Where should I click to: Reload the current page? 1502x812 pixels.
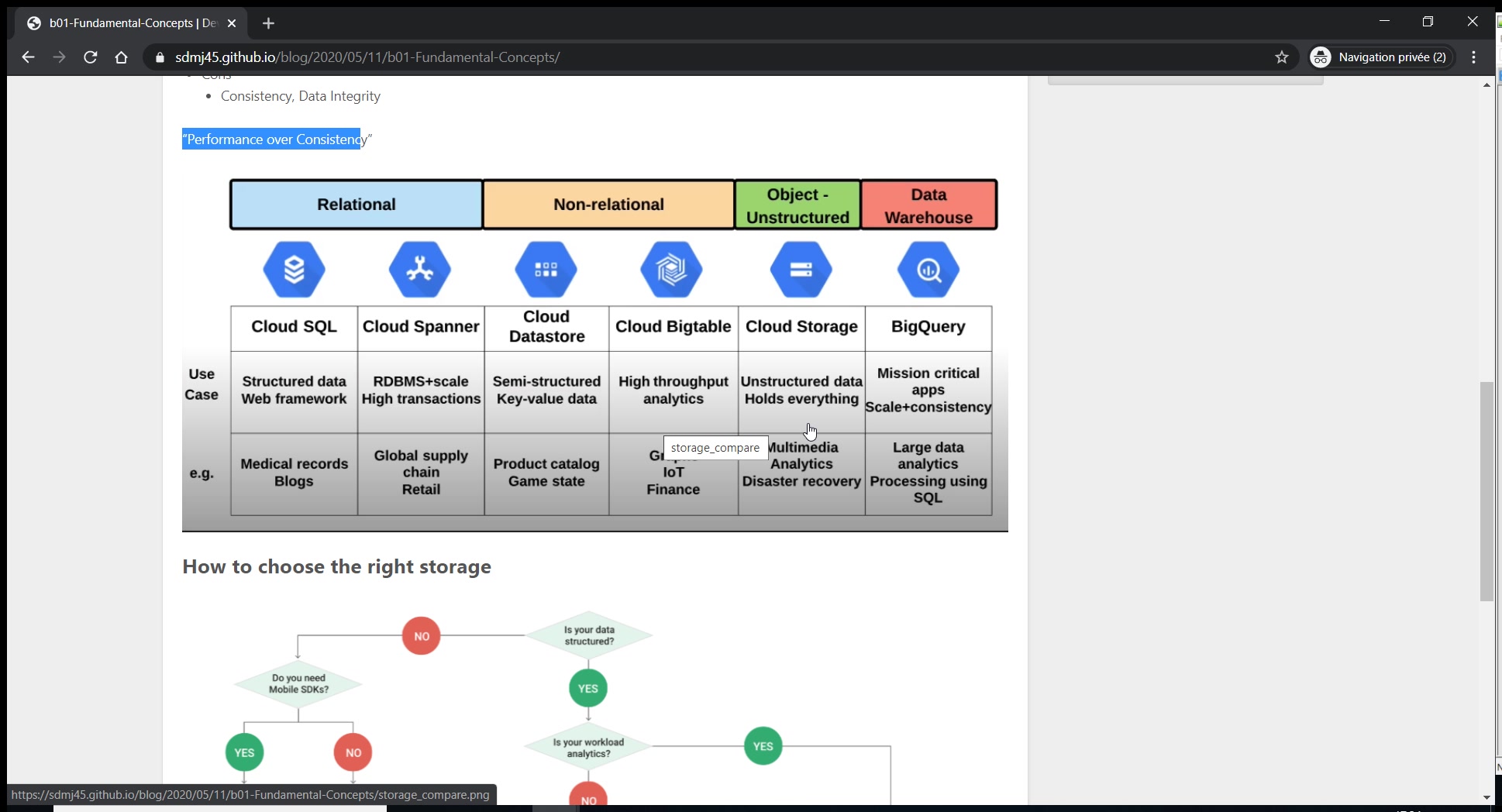pyautogui.click(x=90, y=57)
